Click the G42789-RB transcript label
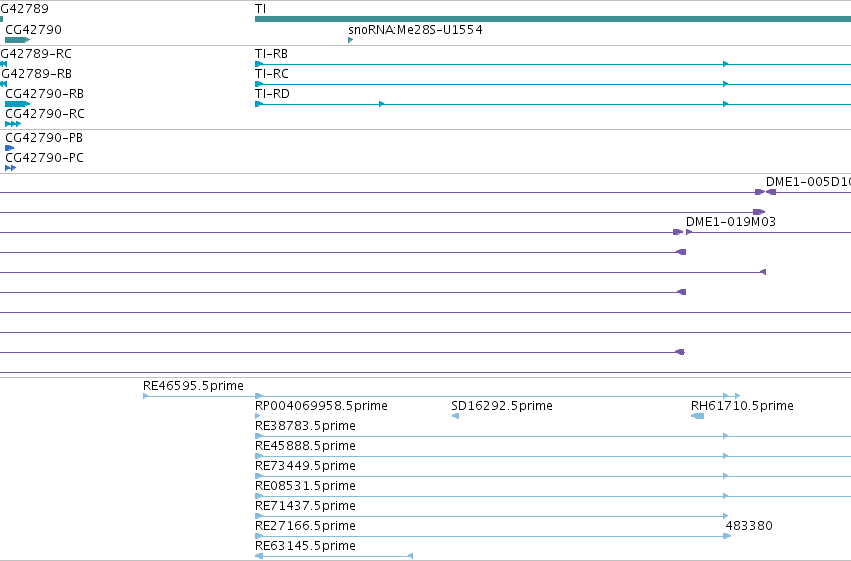The height and width of the screenshot is (561, 851). [36, 74]
